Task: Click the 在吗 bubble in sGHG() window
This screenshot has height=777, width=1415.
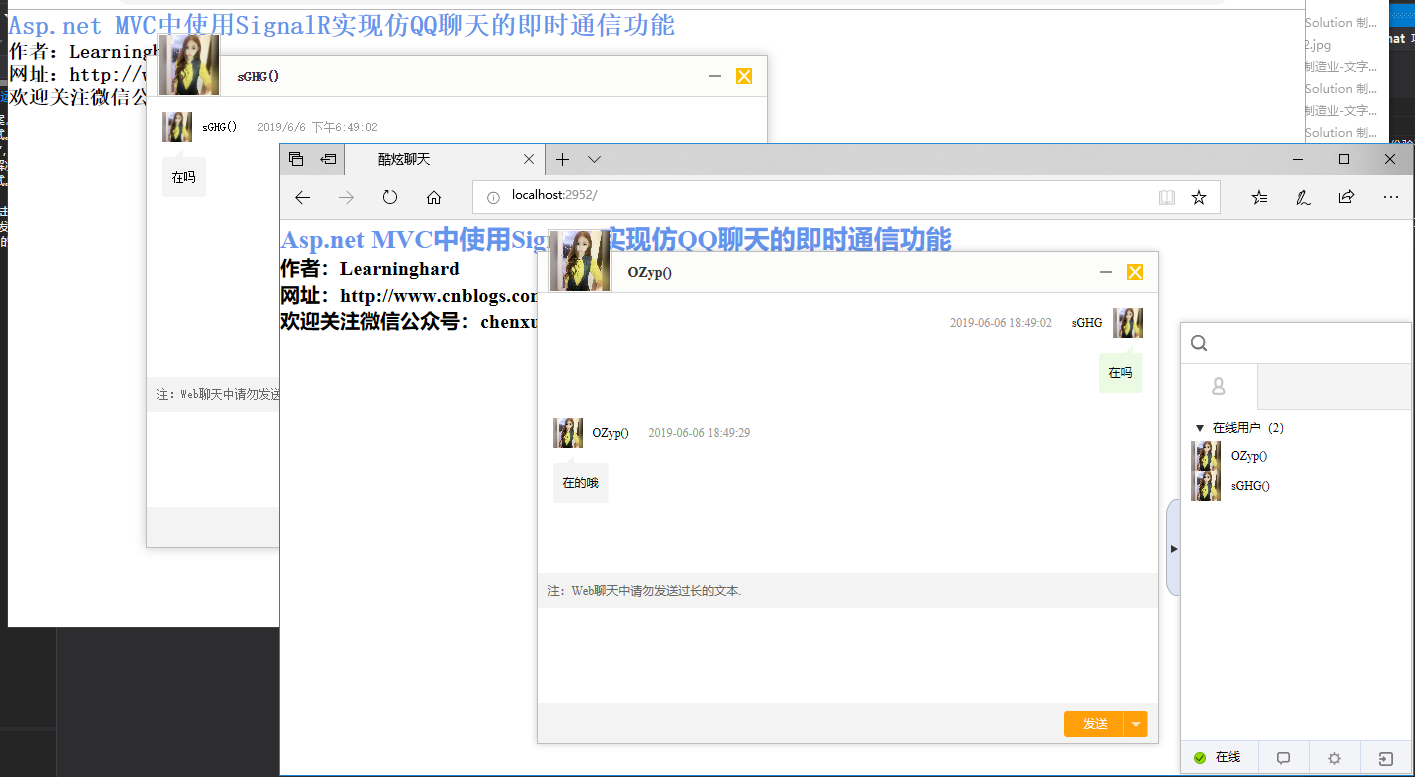Action: coord(184,177)
